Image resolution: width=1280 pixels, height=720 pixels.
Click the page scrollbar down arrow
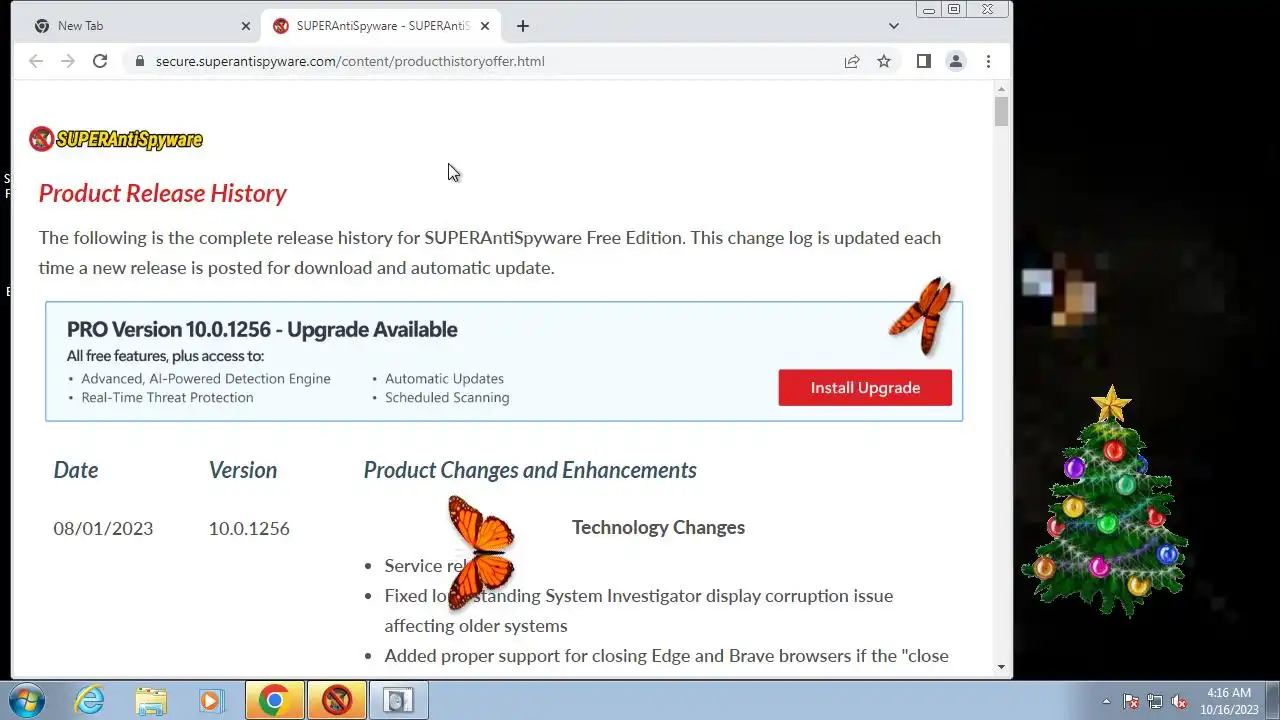1002,667
